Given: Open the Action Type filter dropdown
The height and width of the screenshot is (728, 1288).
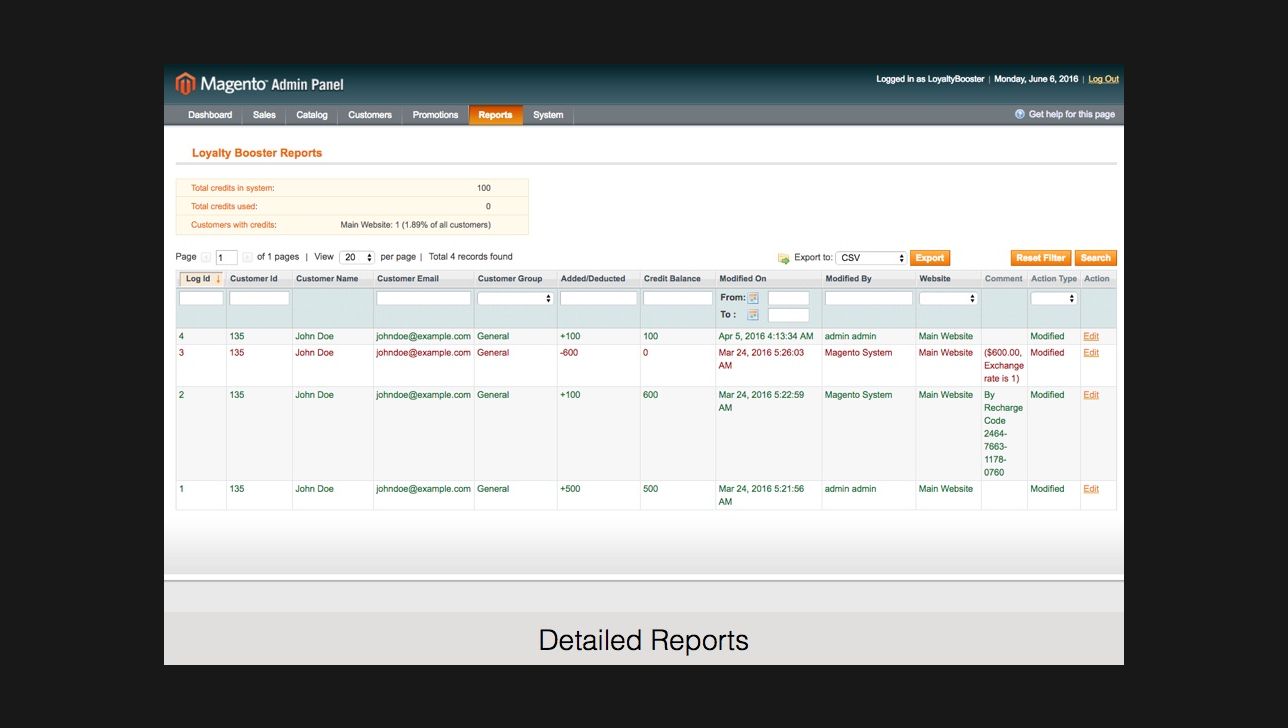Looking at the screenshot, I should (x=1053, y=298).
